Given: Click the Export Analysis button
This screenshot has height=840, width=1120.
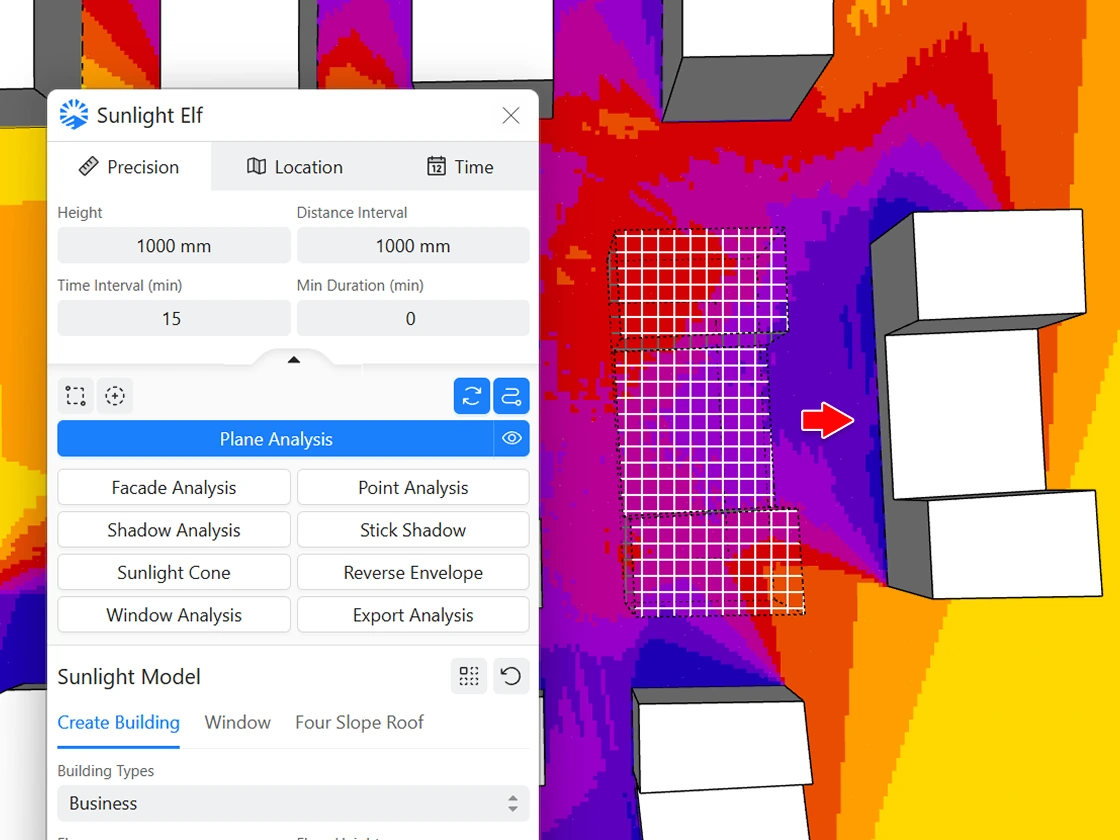Looking at the screenshot, I should coord(413,615).
